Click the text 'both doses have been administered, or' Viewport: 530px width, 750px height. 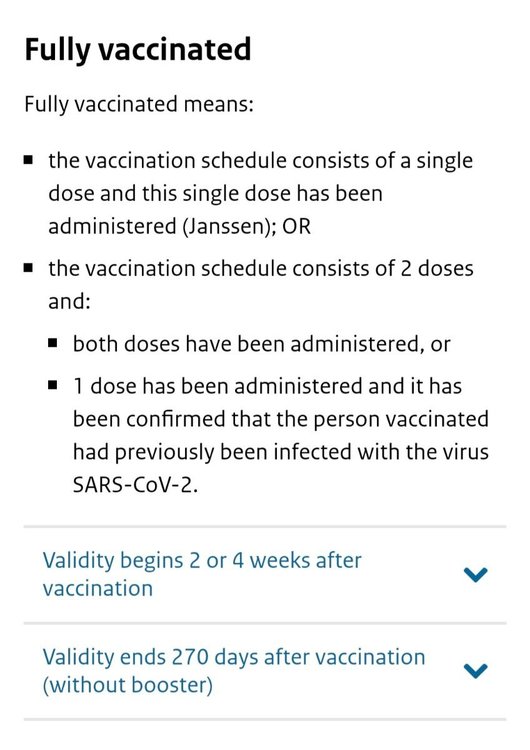tap(262, 344)
